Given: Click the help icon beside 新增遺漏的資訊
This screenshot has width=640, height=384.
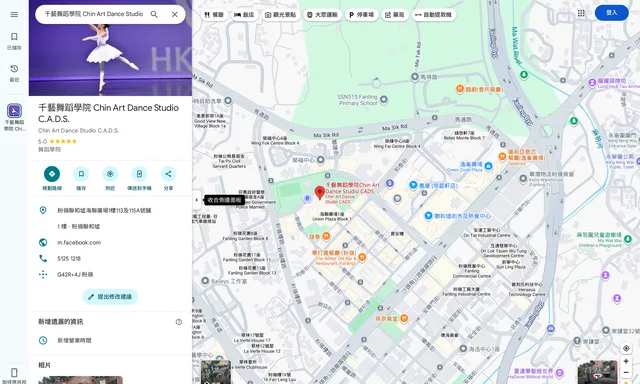Looking at the screenshot, I should tap(179, 322).
